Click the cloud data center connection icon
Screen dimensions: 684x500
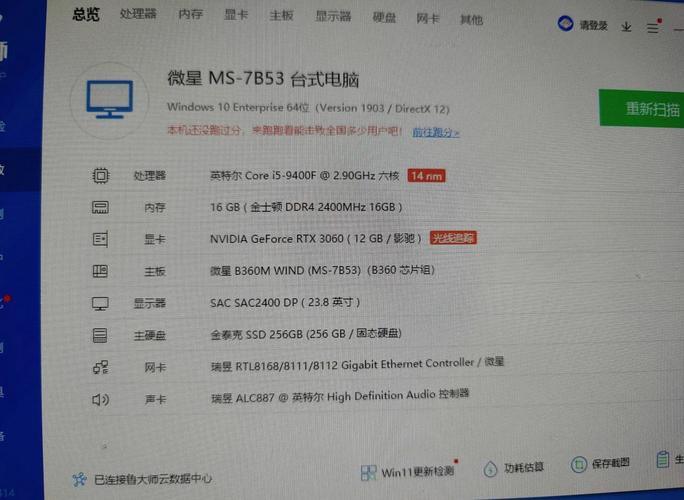point(79,479)
